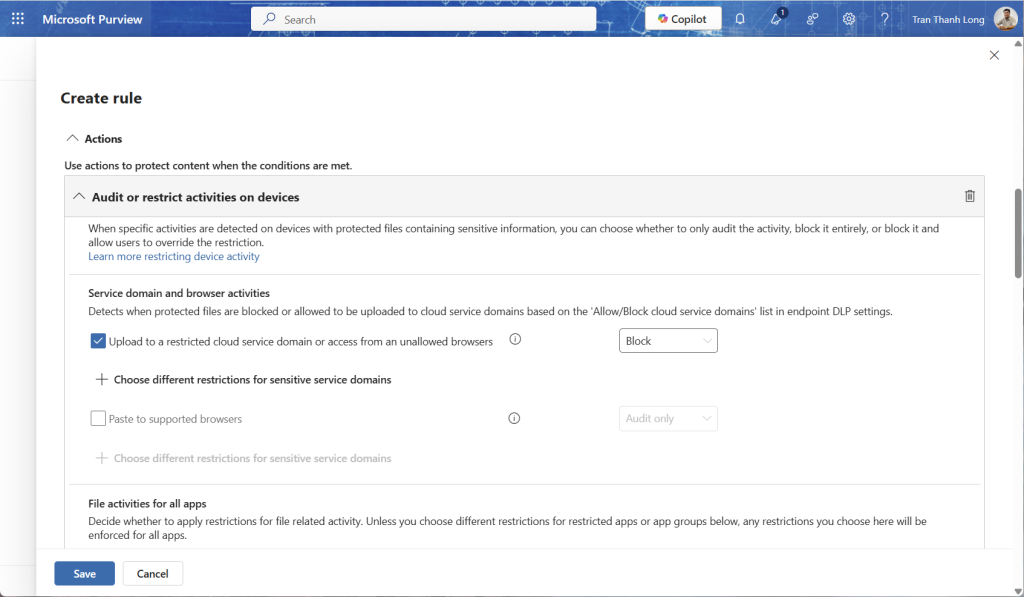Save the rule
The height and width of the screenshot is (597, 1024).
tap(84, 573)
